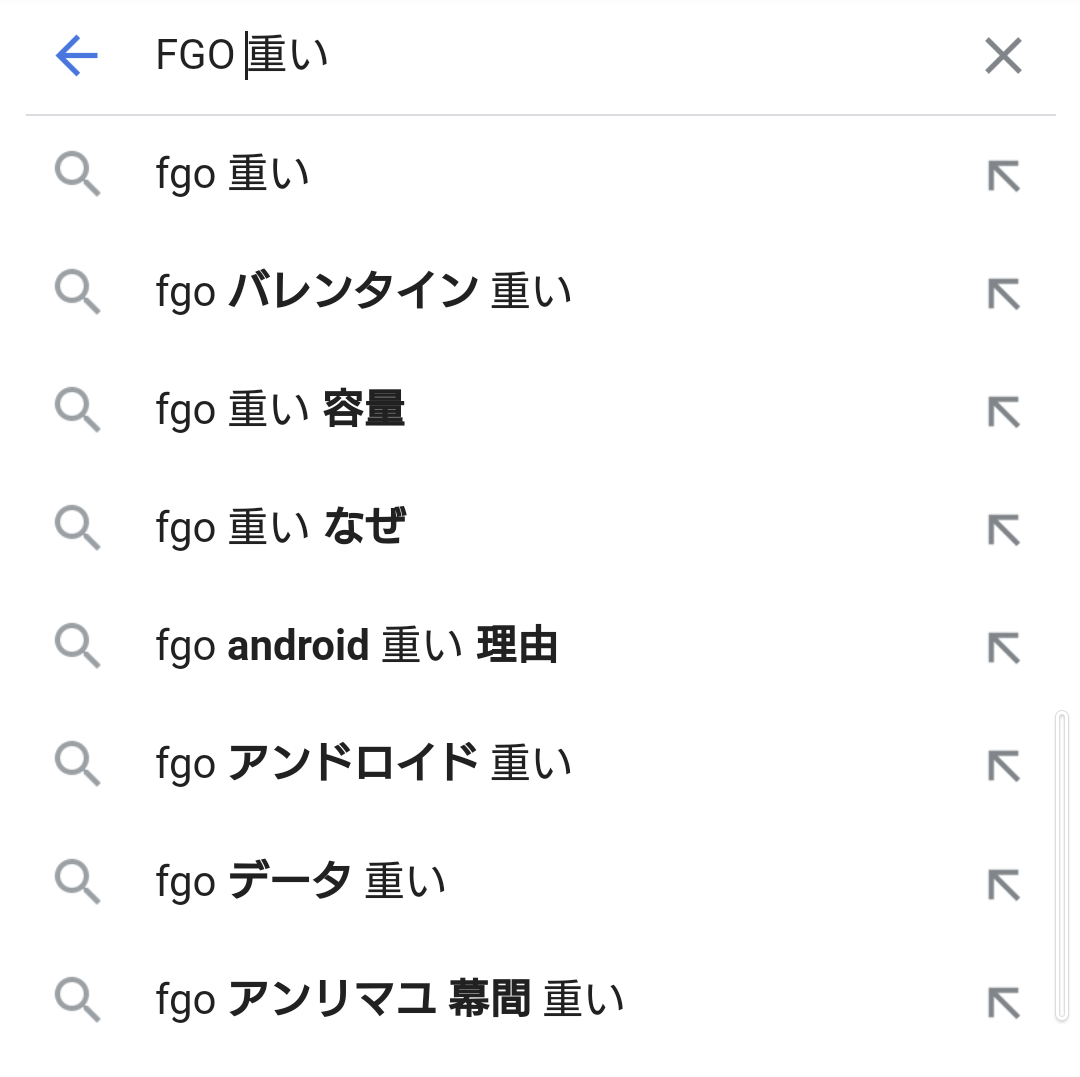Click arrow icon beside "fgo アンドロイド 重い"

(1003, 765)
